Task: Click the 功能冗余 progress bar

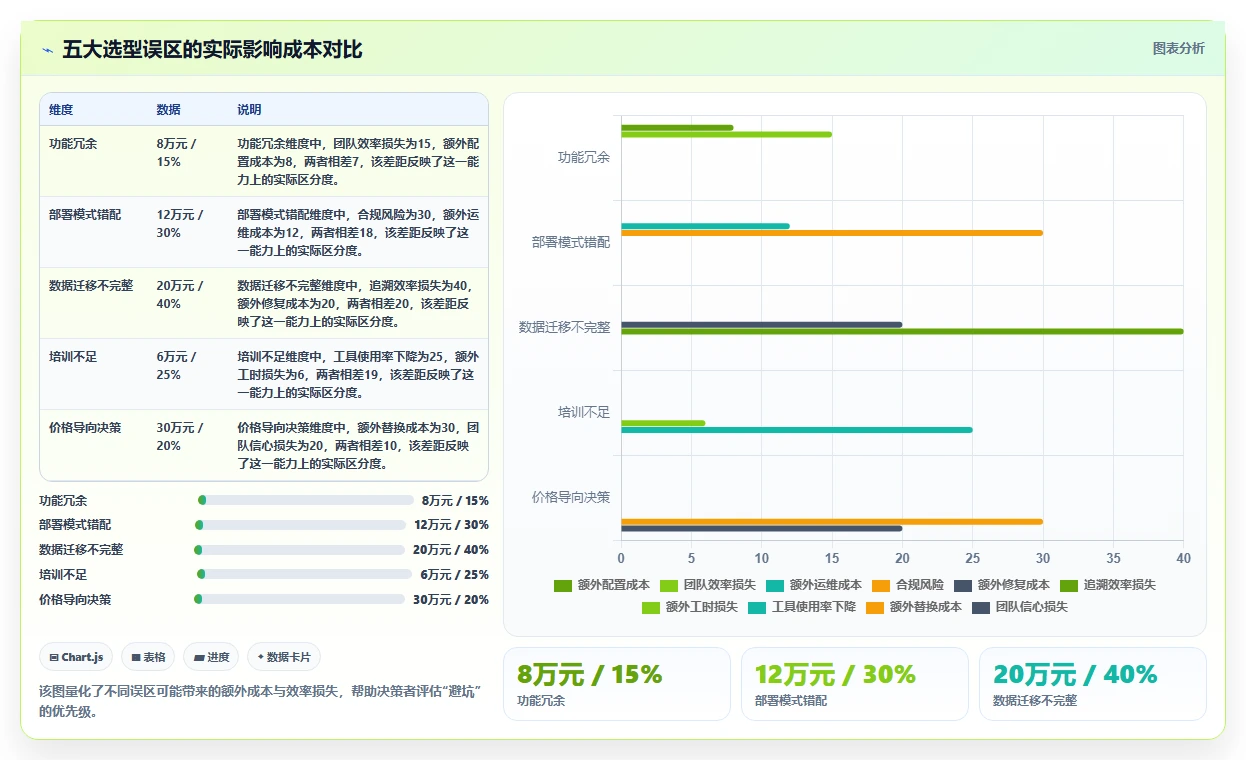Action: click(305, 500)
